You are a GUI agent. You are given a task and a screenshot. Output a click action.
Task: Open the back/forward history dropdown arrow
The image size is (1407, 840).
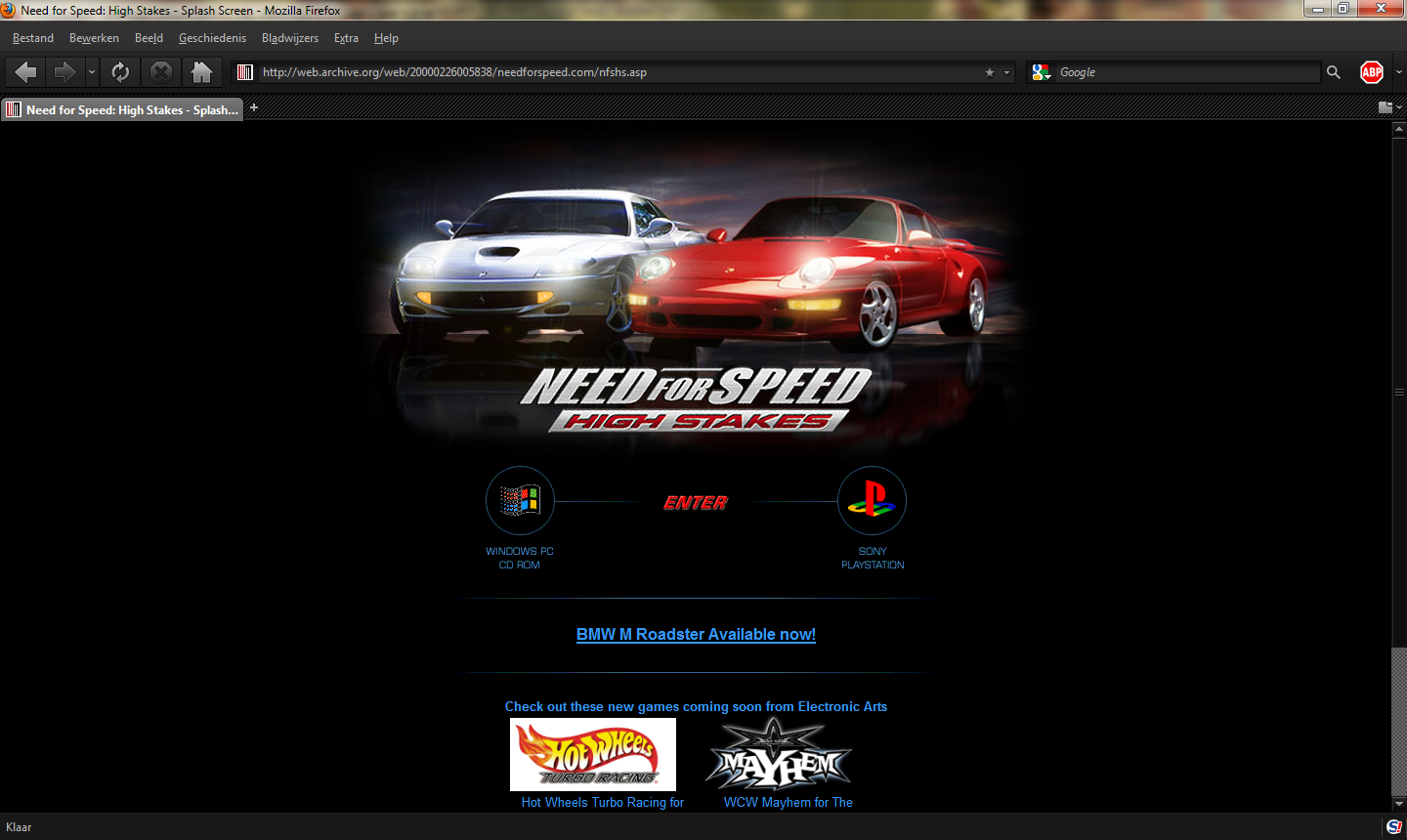click(x=92, y=72)
